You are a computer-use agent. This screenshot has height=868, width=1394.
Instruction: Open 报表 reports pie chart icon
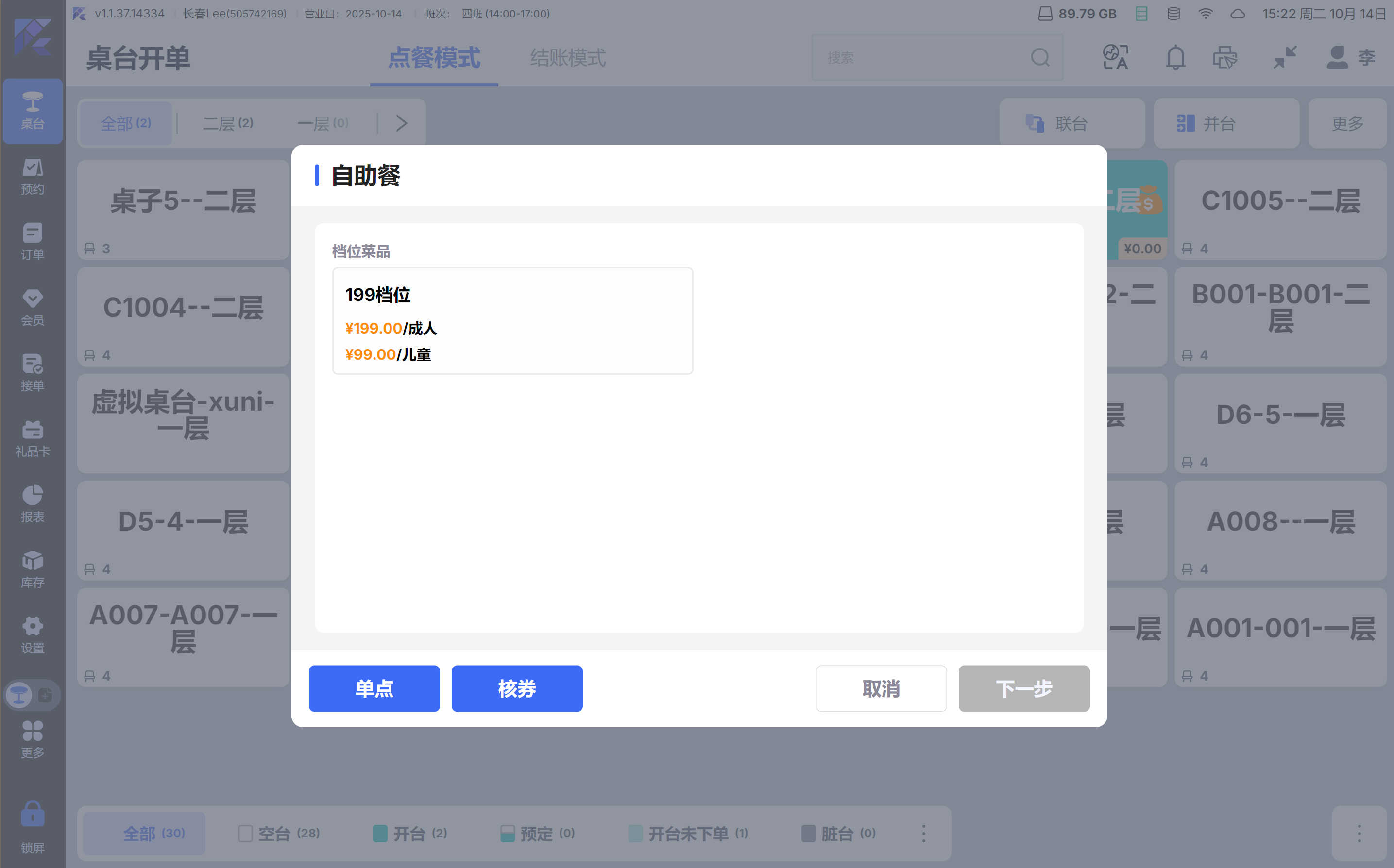coord(32,503)
